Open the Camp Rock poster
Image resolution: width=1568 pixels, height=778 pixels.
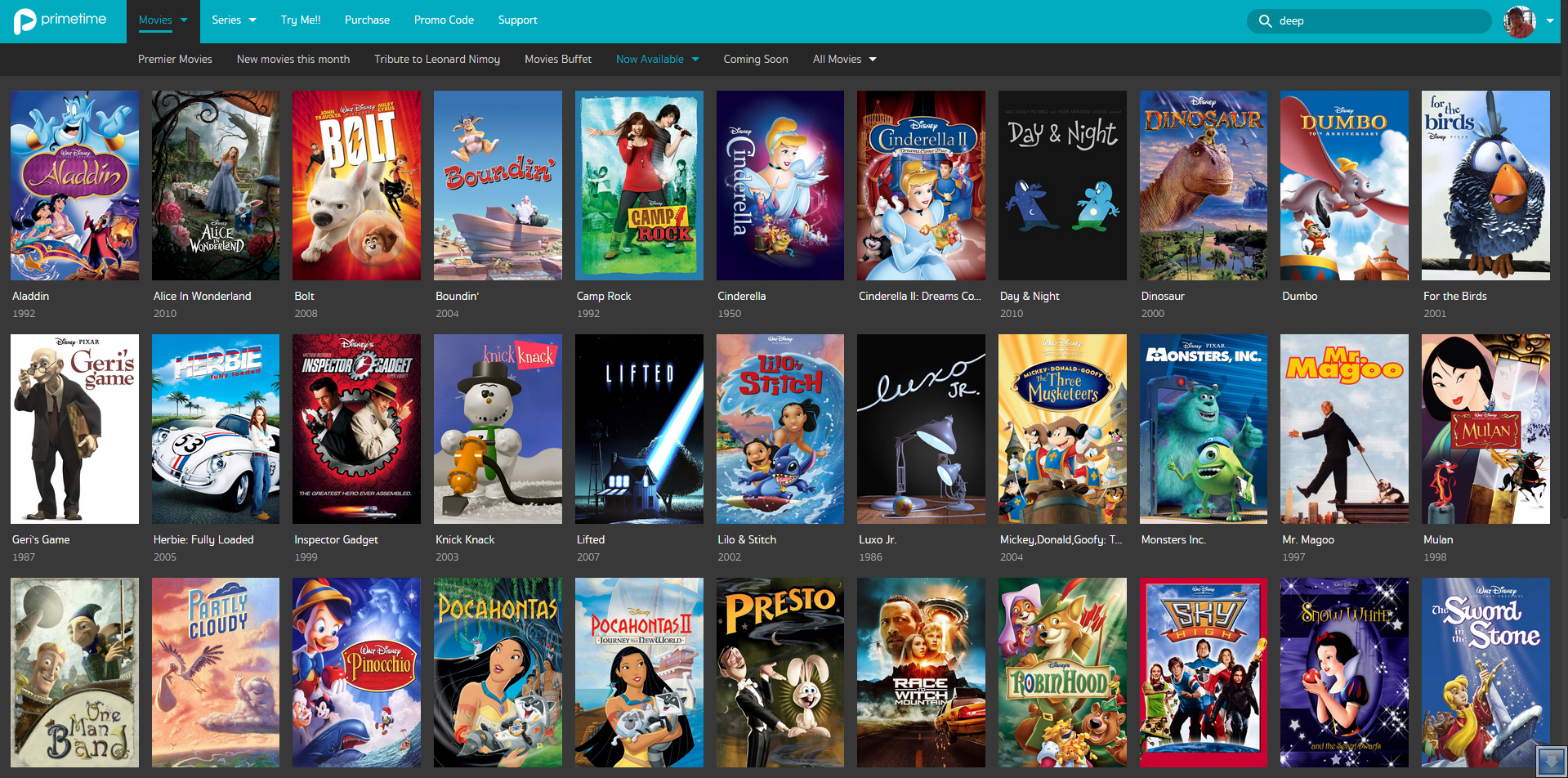pos(639,186)
